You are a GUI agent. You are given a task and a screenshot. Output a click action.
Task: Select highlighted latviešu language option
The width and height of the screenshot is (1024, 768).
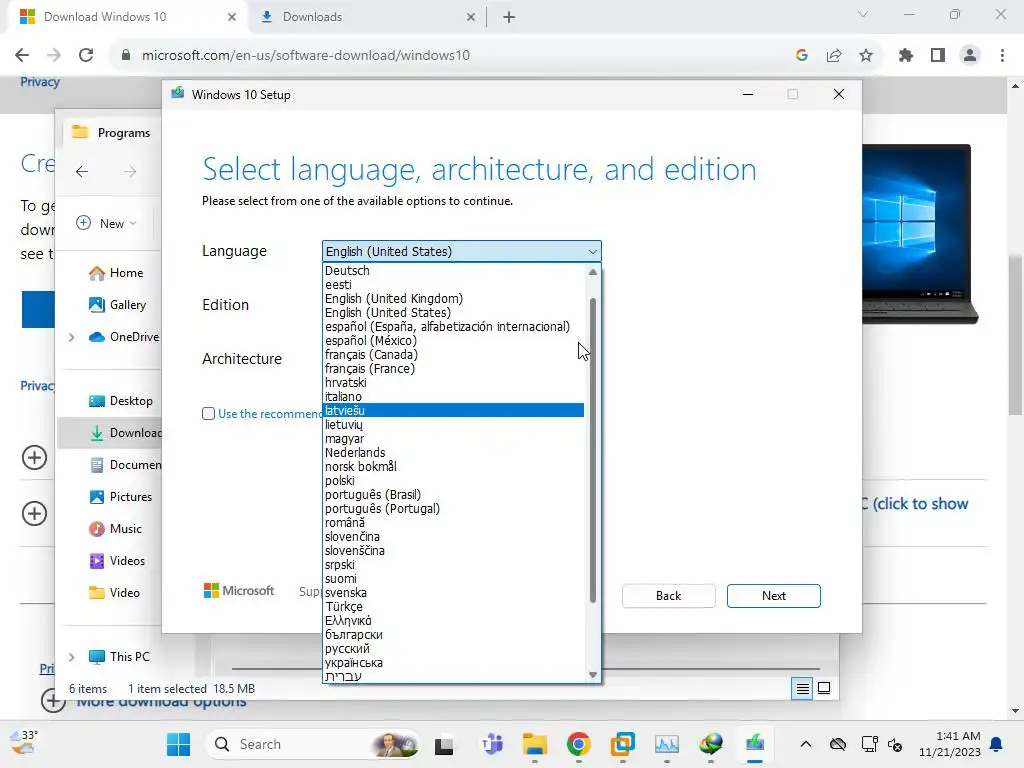[453, 410]
